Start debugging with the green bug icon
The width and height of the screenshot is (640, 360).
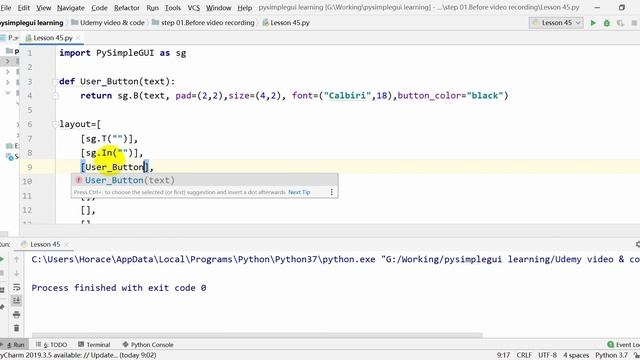(x=607, y=23)
